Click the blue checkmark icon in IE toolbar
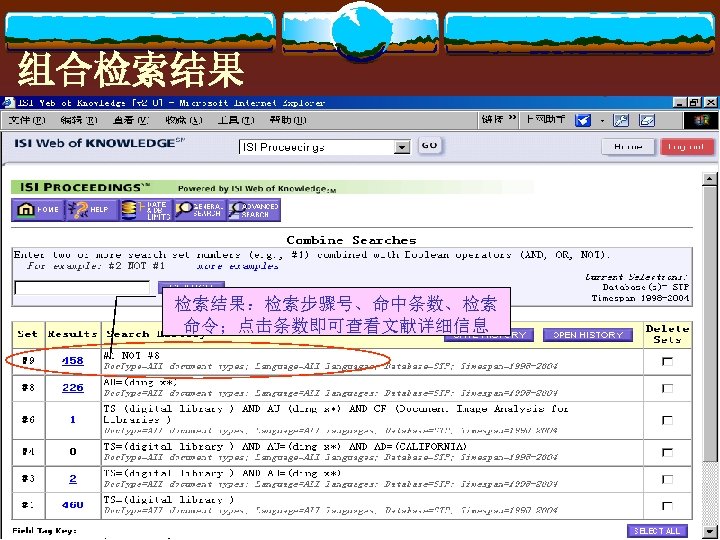Viewport: 720px width, 540px height. 583,120
